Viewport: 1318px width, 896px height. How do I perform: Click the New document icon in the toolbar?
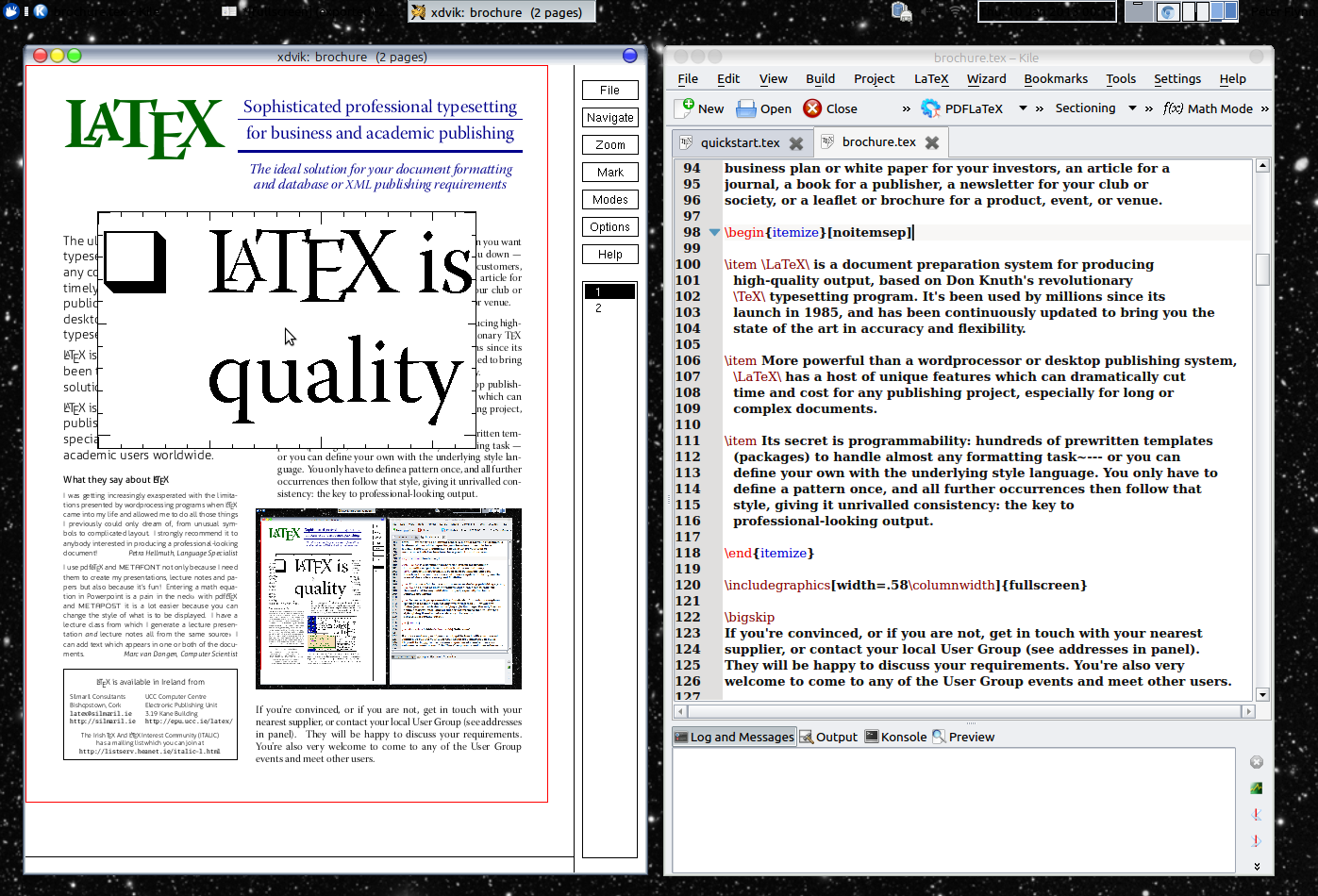(685, 108)
